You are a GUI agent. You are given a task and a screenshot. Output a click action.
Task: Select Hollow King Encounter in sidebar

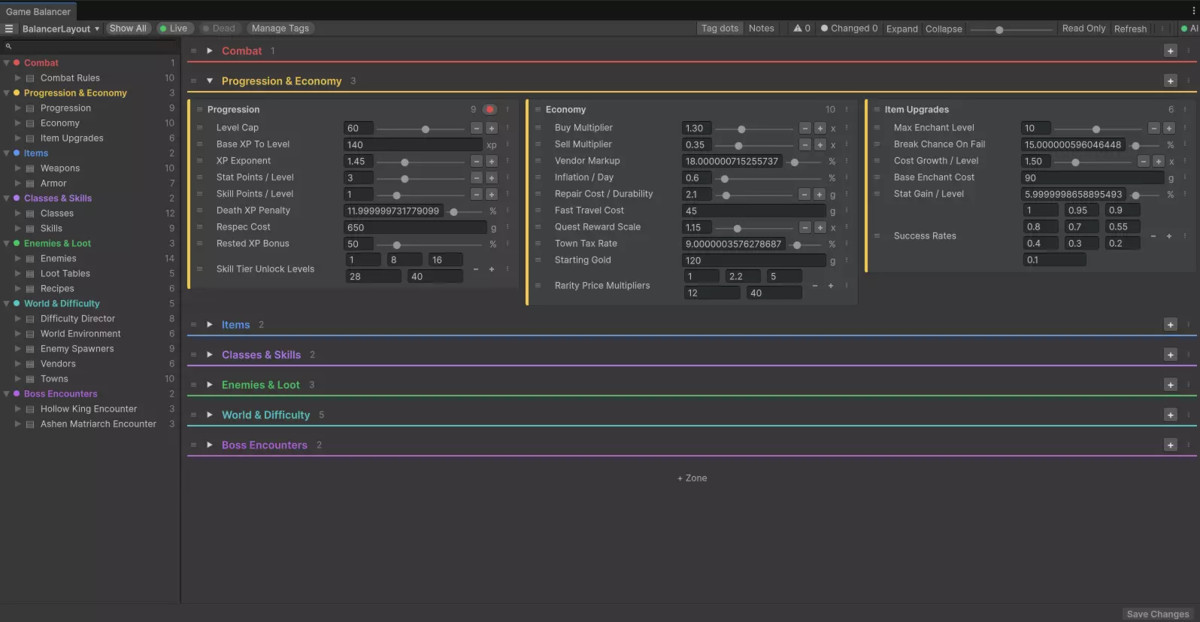[90, 409]
